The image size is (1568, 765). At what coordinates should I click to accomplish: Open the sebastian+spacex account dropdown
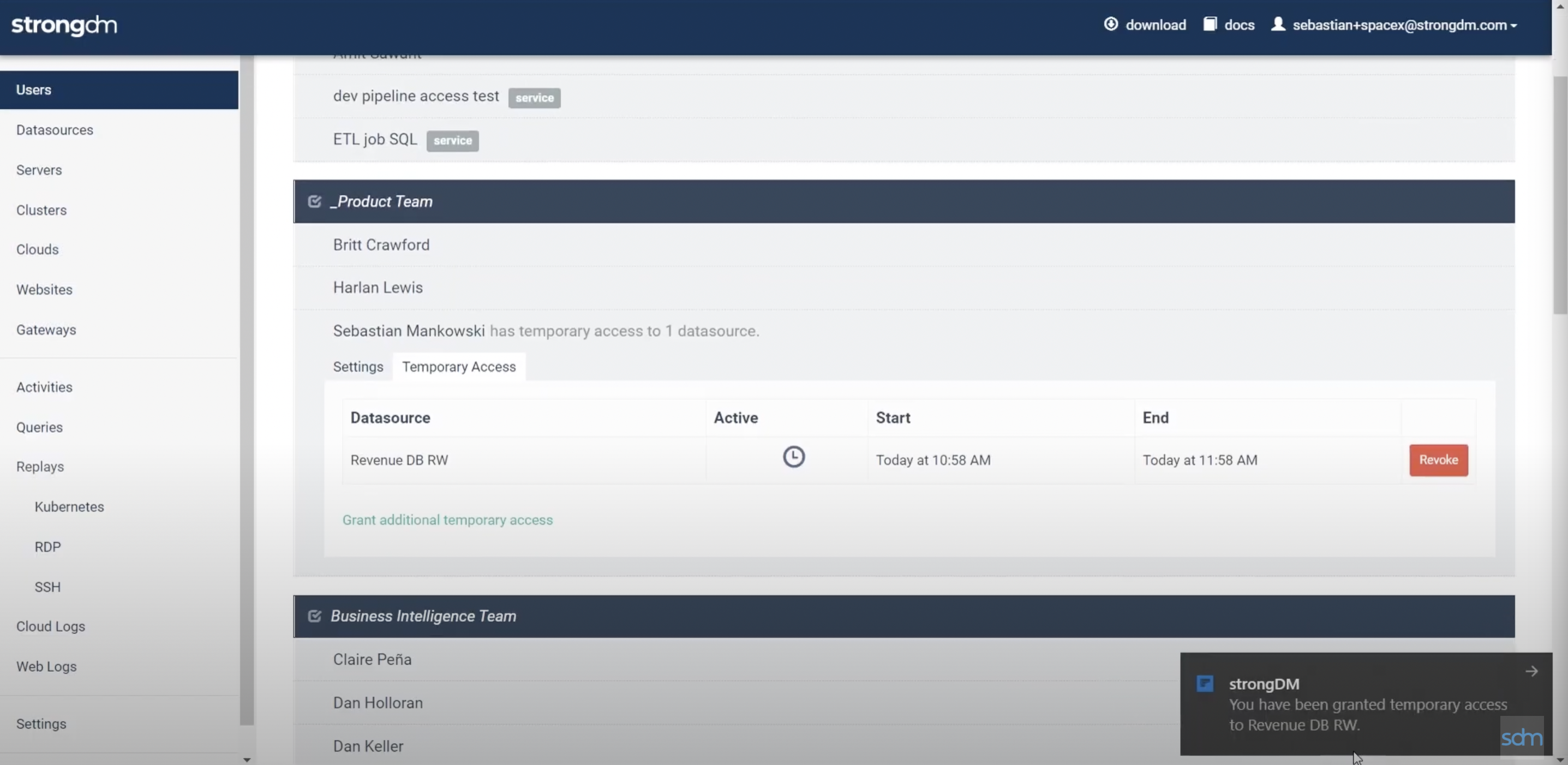pyautogui.click(x=1404, y=25)
